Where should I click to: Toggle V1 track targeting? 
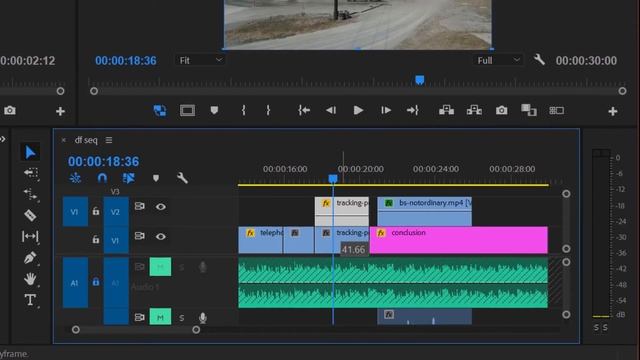(116, 240)
